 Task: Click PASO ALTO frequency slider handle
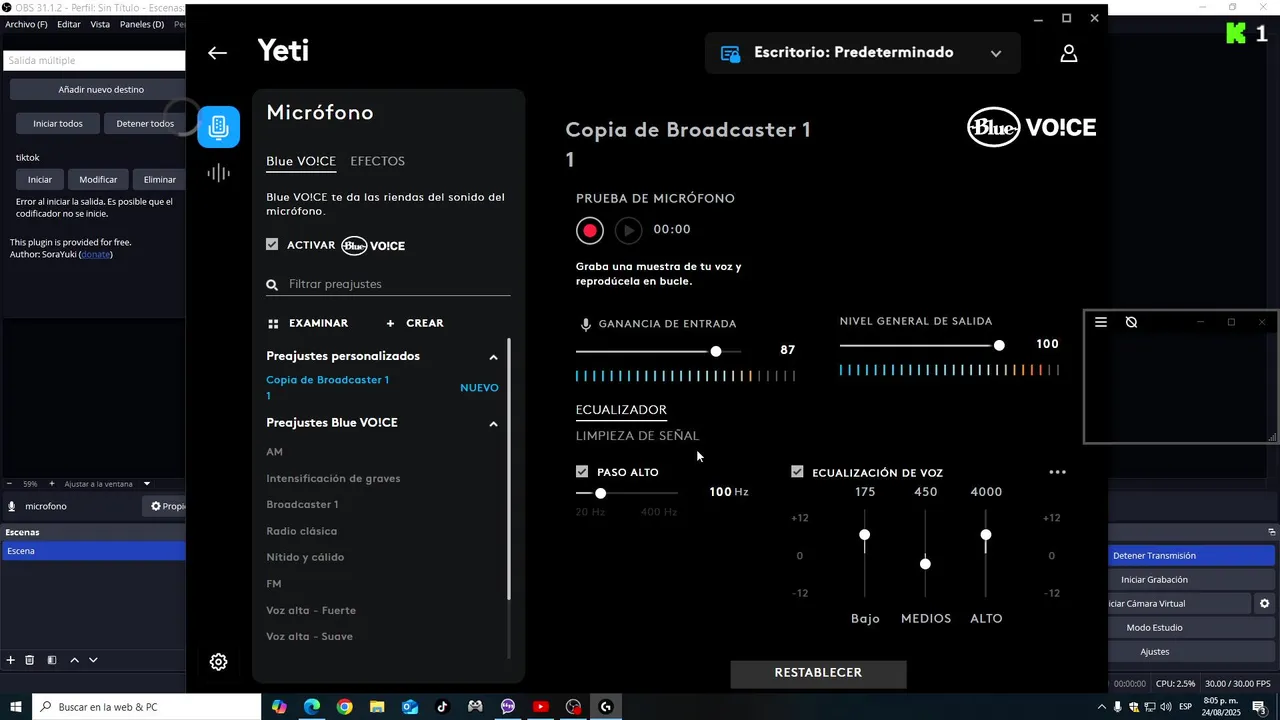pyautogui.click(x=600, y=493)
